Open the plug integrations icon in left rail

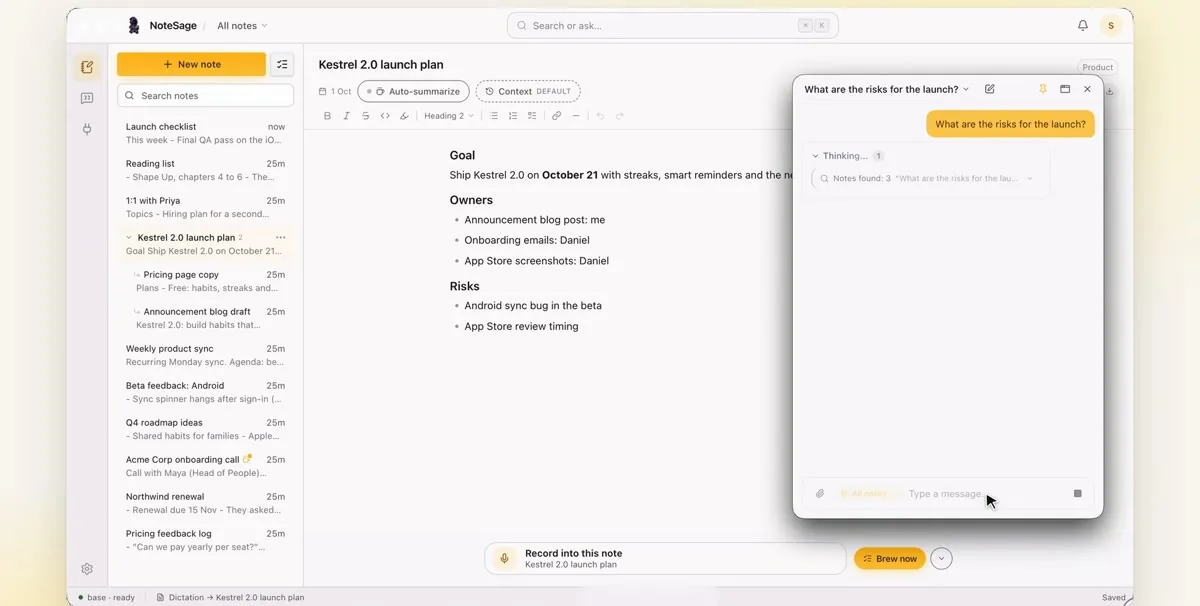[x=87, y=129]
